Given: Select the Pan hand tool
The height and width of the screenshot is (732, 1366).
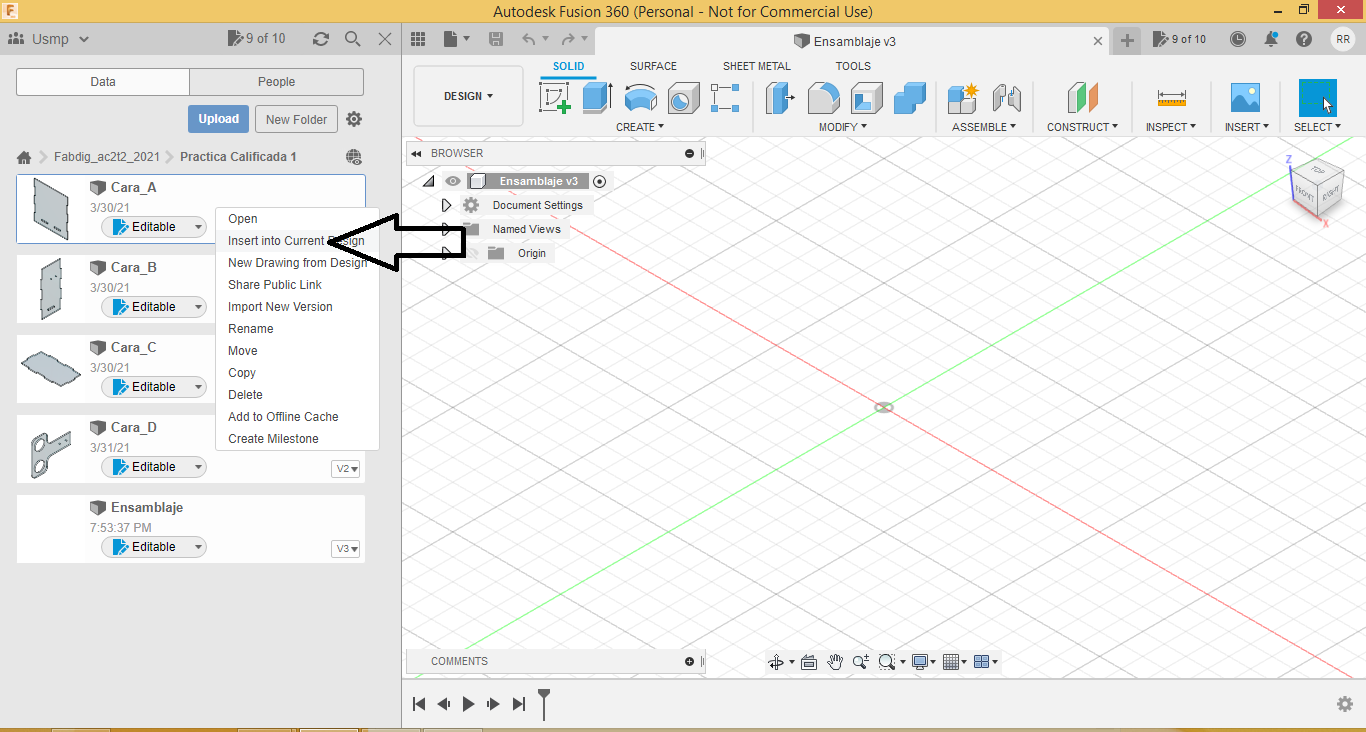Looking at the screenshot, I should tap(835, 662).
